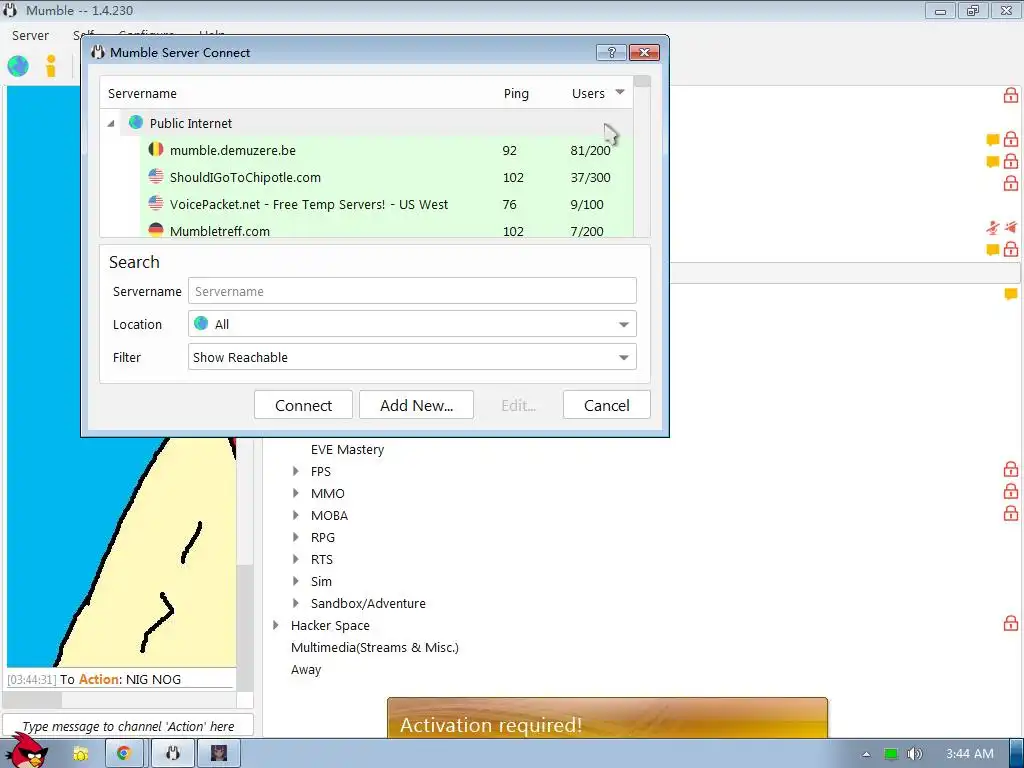
Task: Expand the Sandbox/Adventure channel
Action: coord(296,603)
